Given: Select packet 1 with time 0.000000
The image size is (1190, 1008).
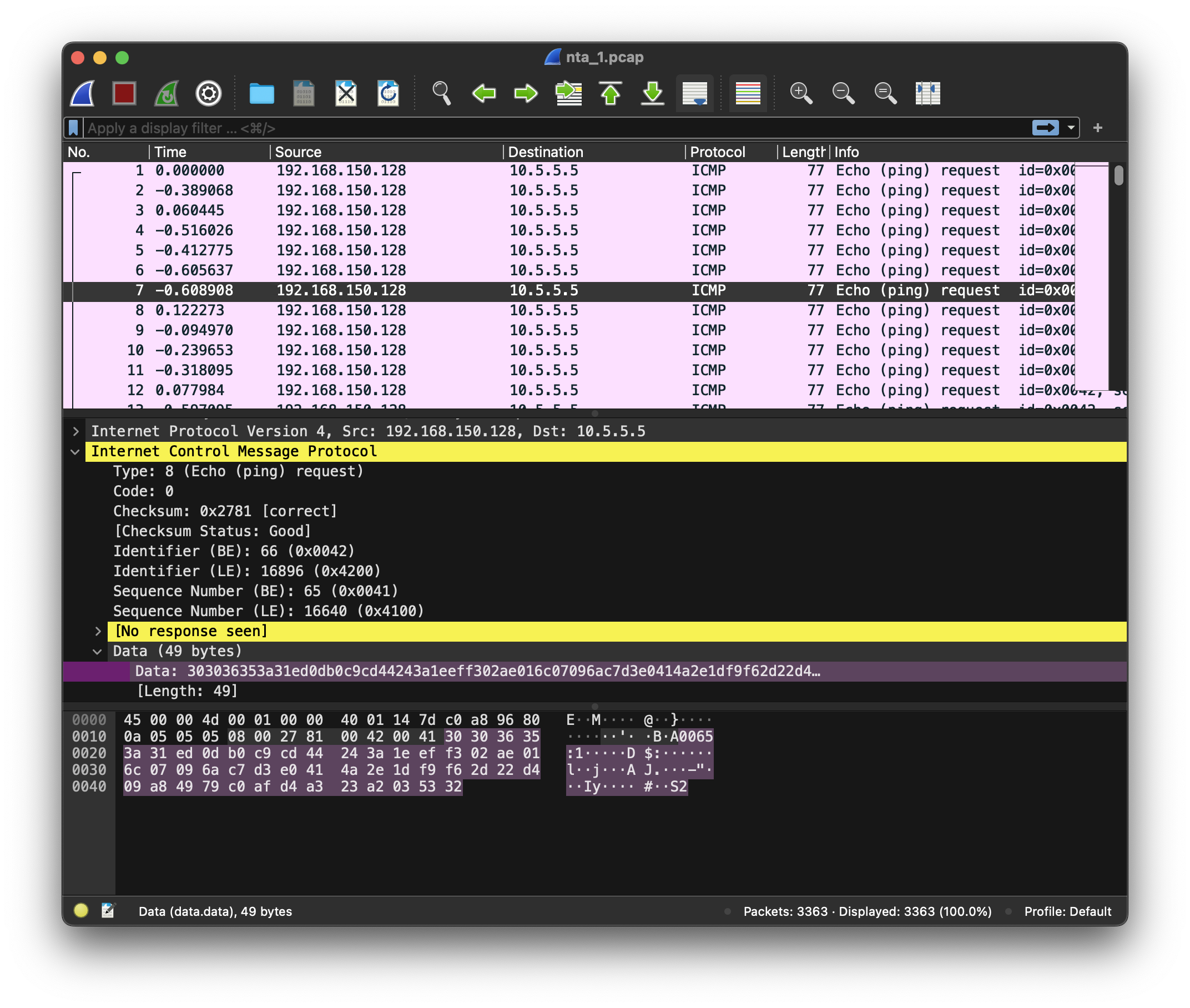Looking at the screenshot, I should pyautogui.click(x=568, y=170).
